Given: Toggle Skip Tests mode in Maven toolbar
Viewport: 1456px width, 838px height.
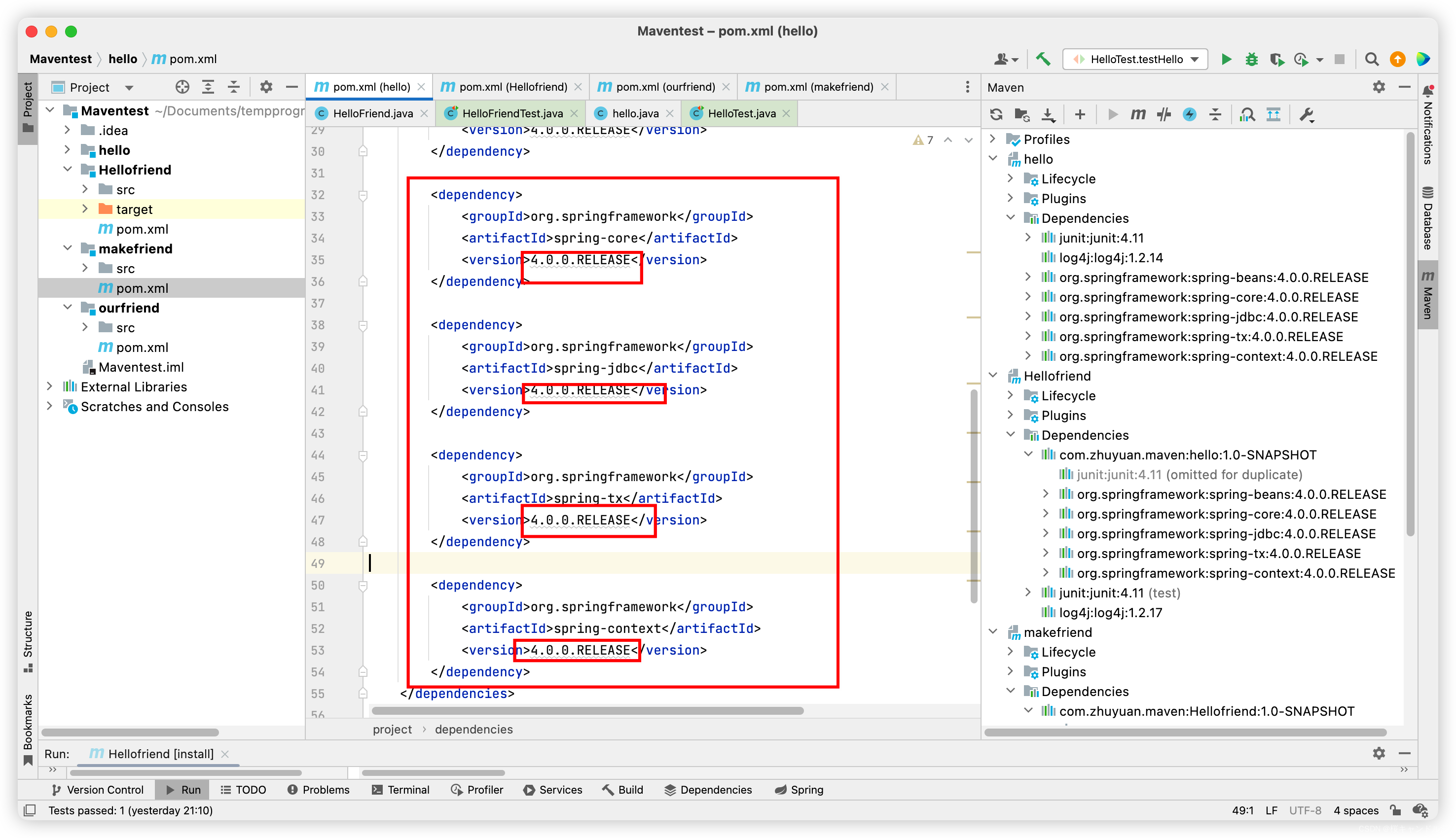Looking at the screenshot, I should pos(1190,114).
